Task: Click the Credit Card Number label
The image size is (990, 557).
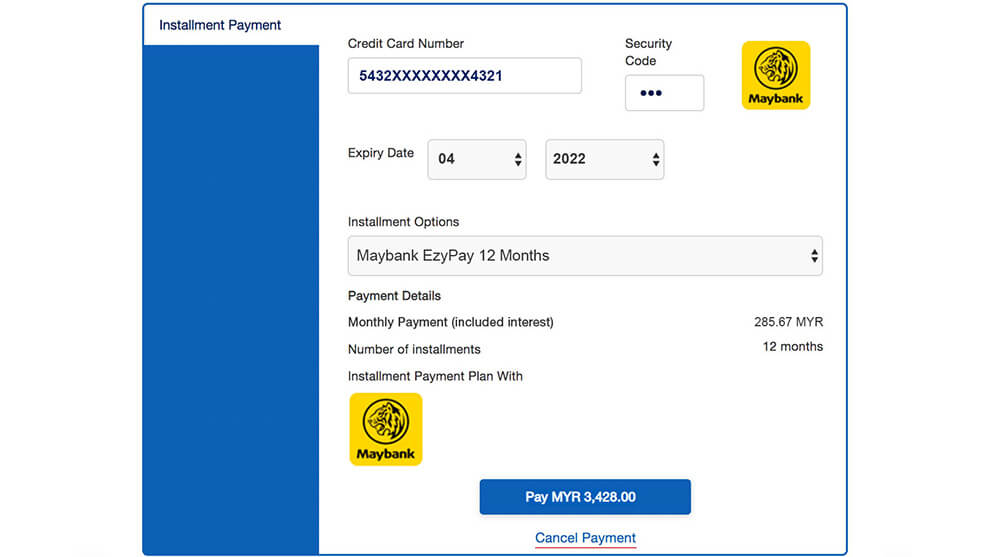Action: [x=405, y=44]
